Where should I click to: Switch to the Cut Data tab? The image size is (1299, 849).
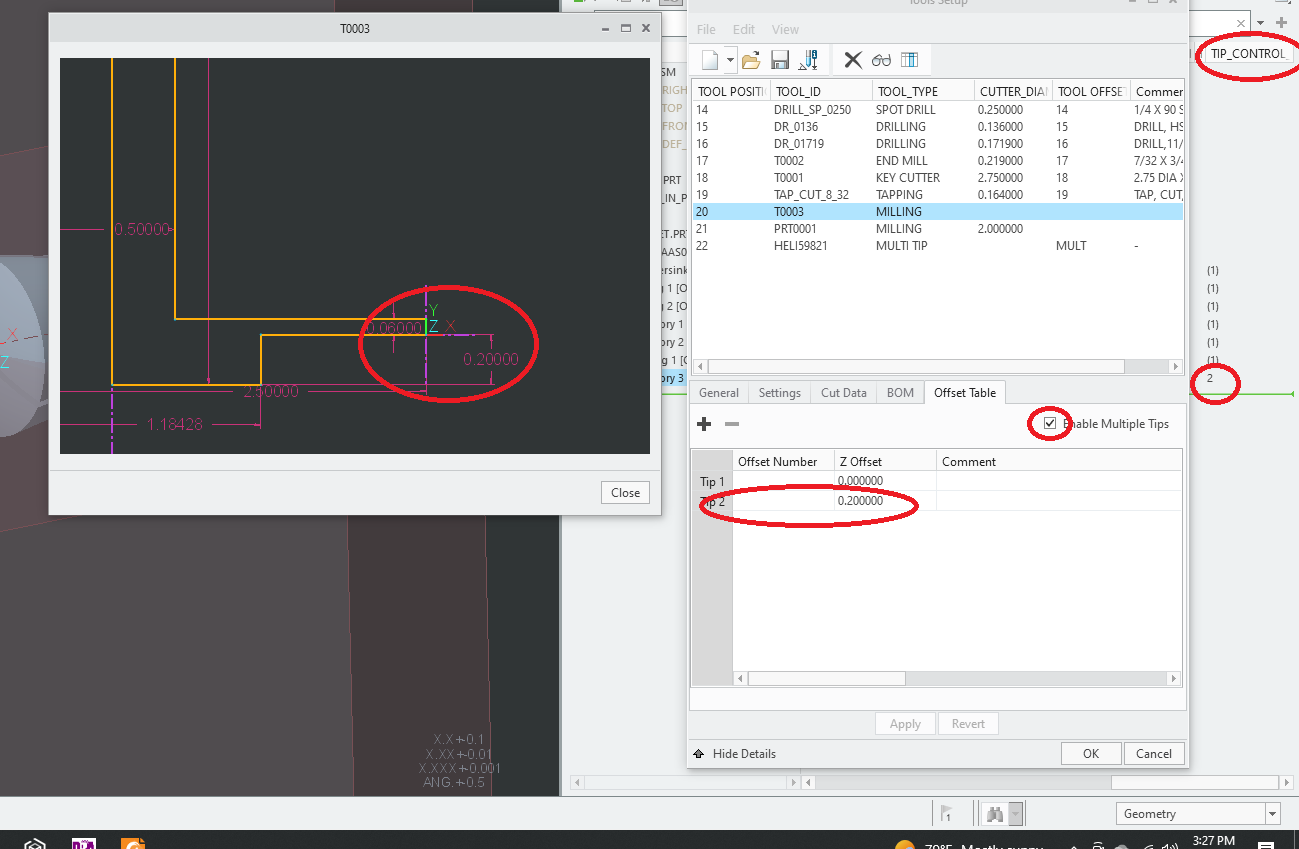tap(842, 392)
